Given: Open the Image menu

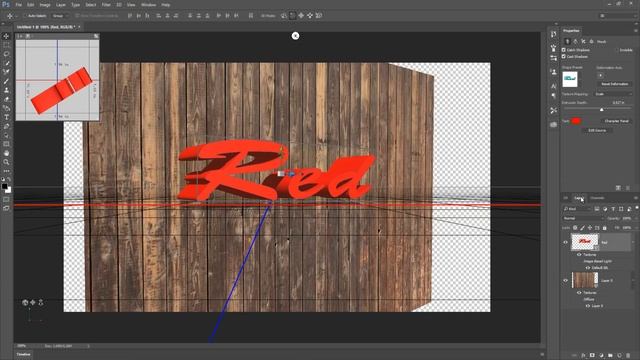Looking at the screenshot, I should click(45, 5).
